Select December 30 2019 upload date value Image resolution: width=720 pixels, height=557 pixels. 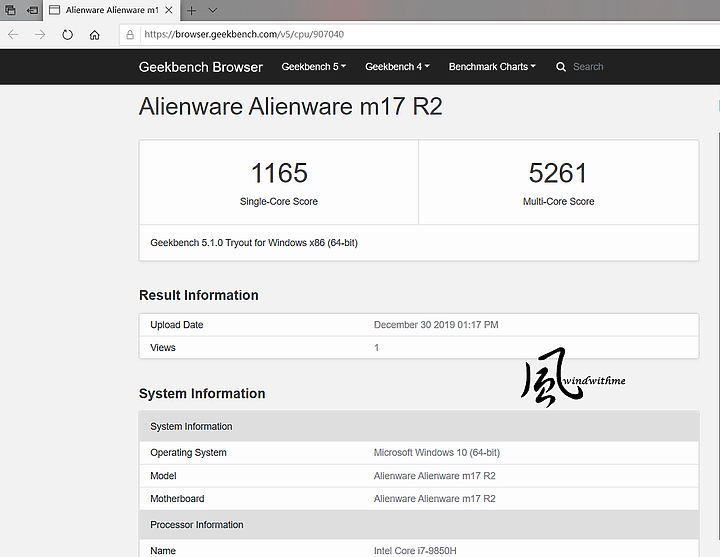tap(436, 325)
